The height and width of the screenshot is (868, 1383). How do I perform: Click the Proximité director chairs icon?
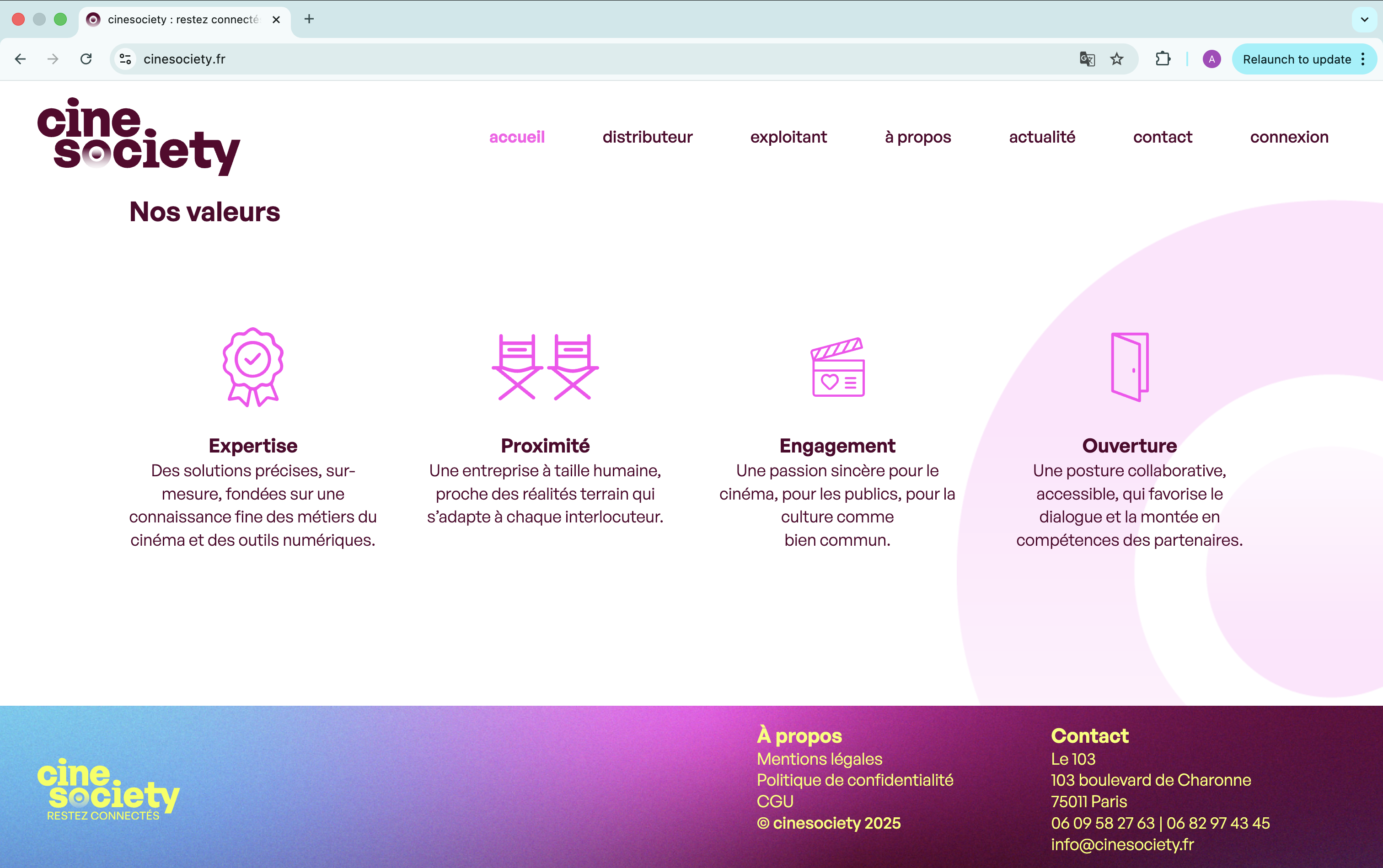click(545, 367)
